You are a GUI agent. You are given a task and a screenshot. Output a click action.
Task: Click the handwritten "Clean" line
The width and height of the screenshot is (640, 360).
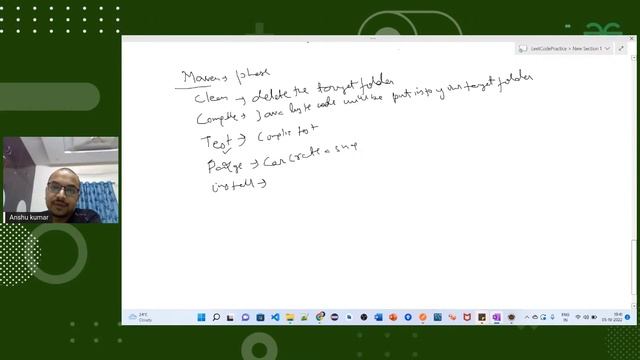point(294,92)
